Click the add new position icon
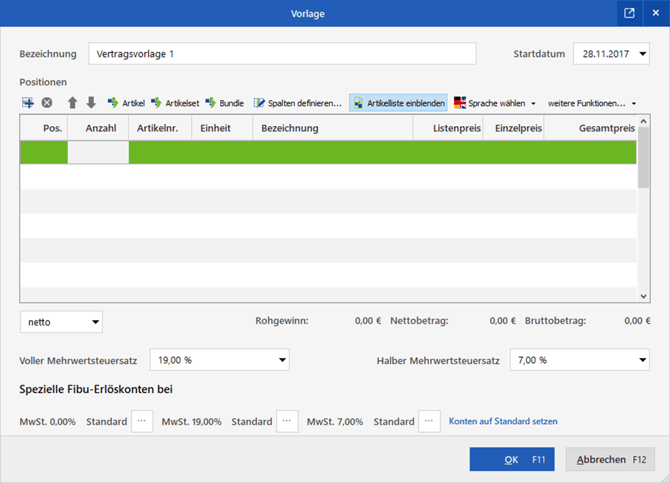670x483 pixels. (x=28, y=103)
